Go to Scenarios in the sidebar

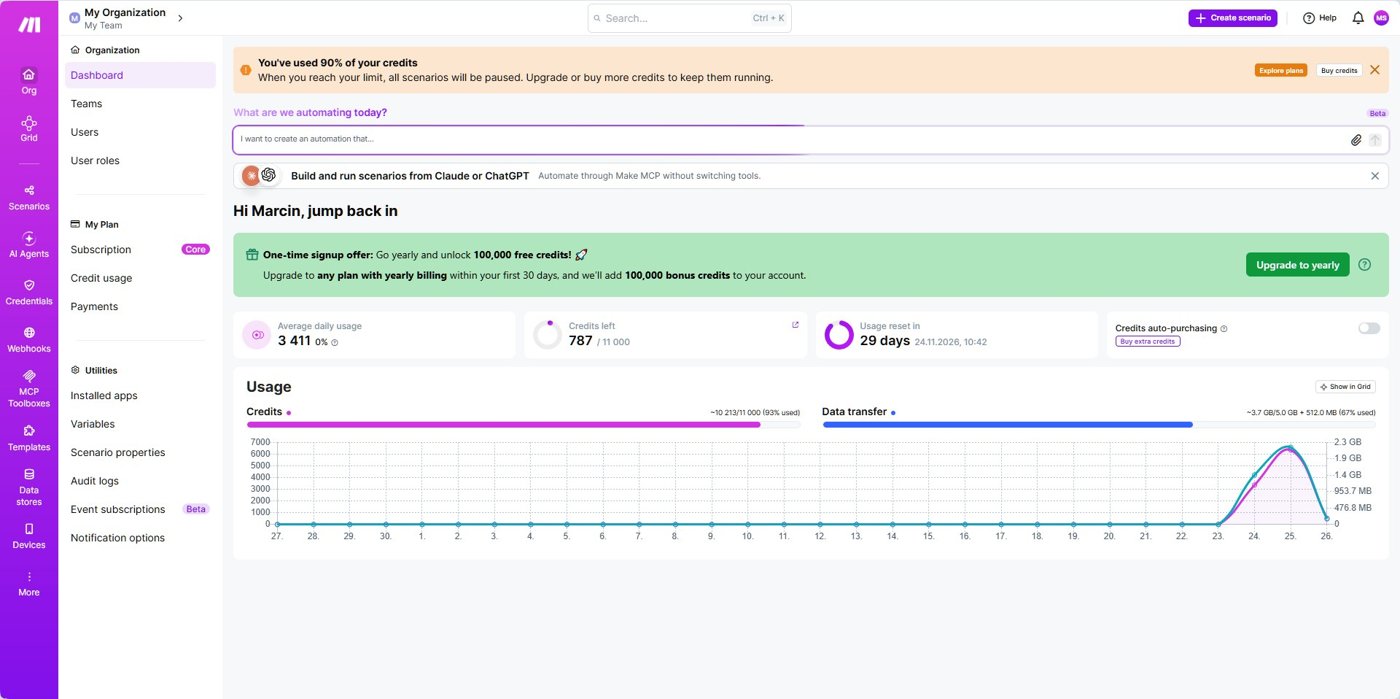click(x=29, y=197)
